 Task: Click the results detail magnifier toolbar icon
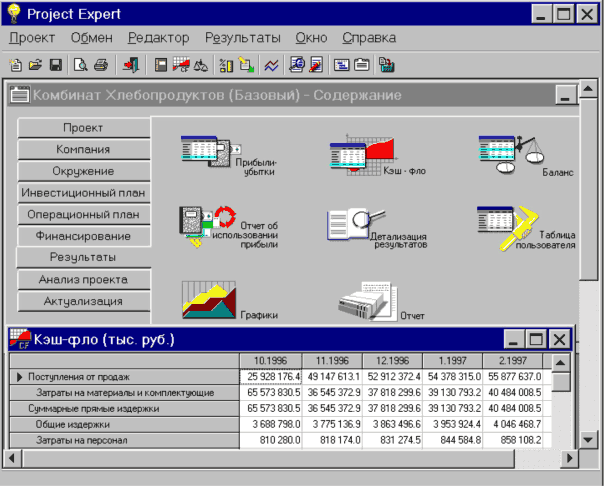297,65
